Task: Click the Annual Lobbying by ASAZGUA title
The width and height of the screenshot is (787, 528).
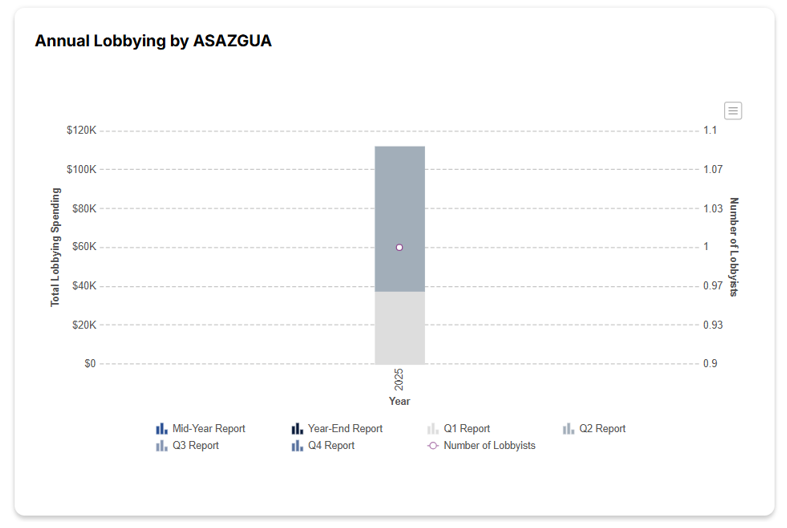Action: point(153,41)
